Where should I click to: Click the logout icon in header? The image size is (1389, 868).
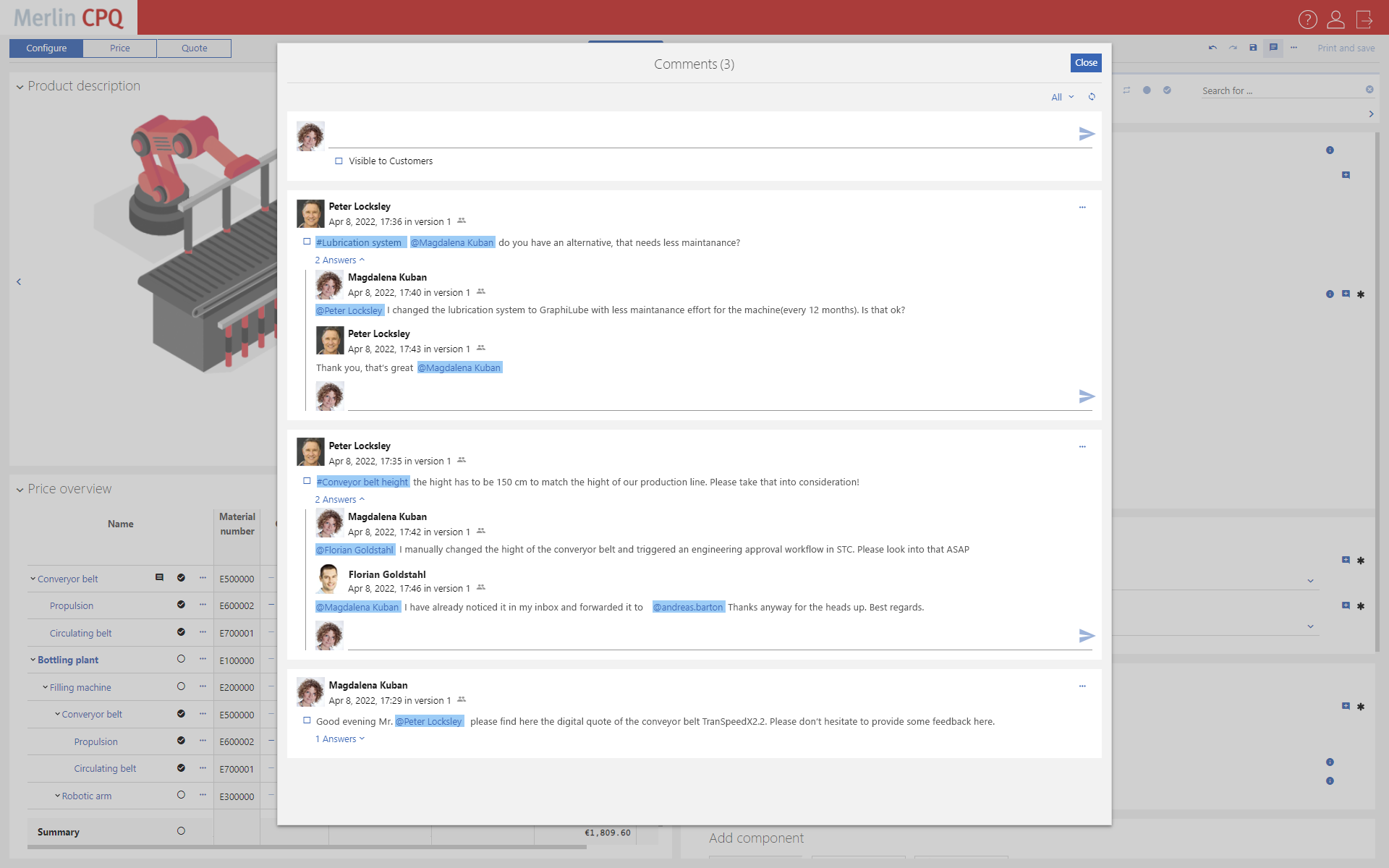(x=1364, y=20)
